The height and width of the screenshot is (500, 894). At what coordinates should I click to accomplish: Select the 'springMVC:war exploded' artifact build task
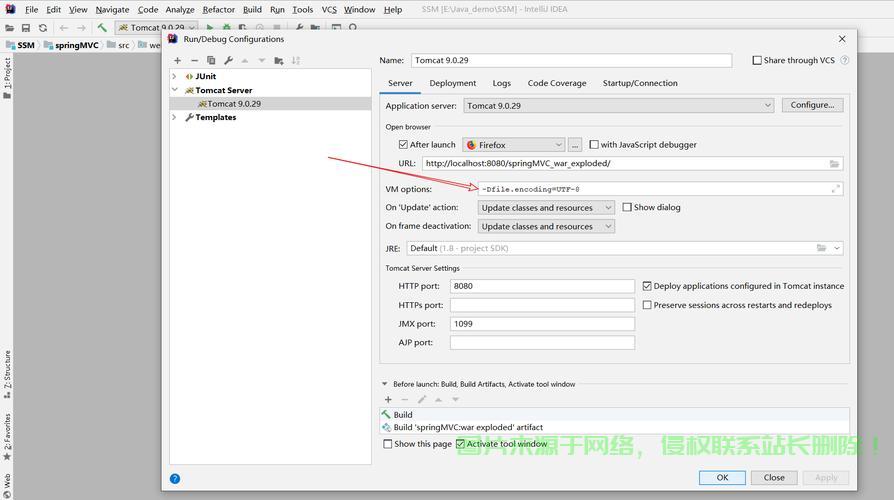(x=615, y=428)
